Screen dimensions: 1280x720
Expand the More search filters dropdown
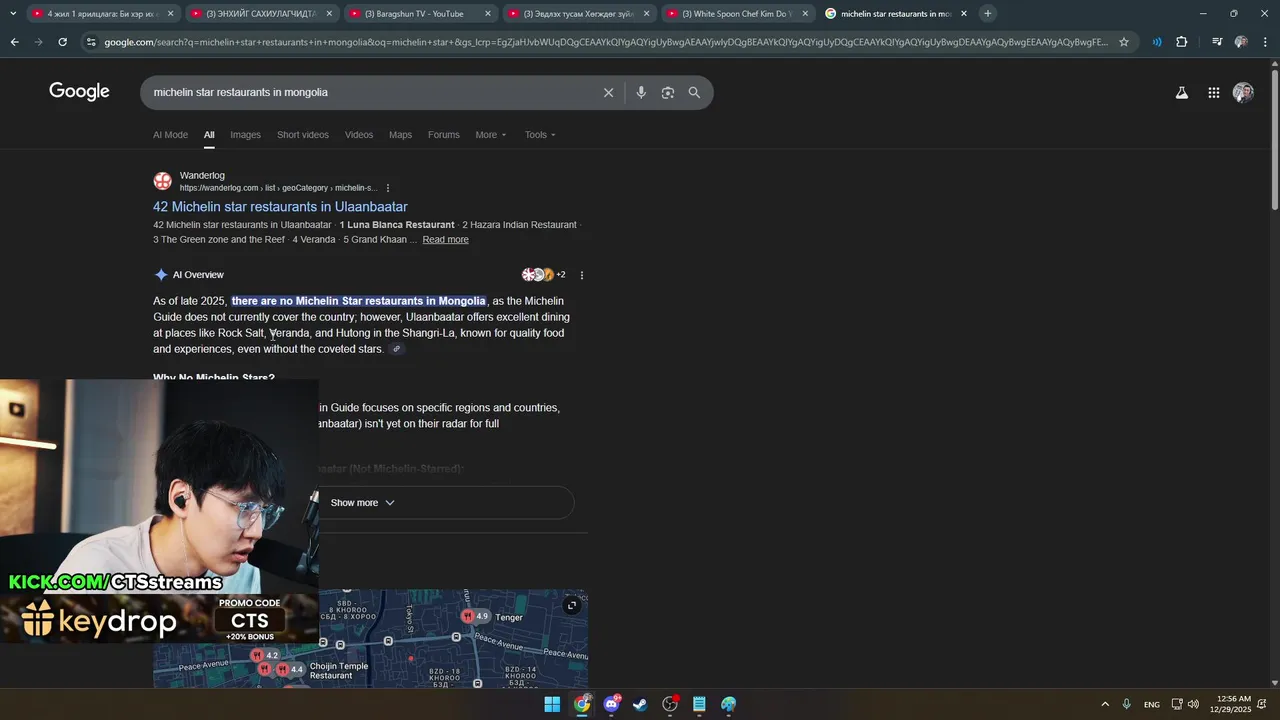(491, 135)
